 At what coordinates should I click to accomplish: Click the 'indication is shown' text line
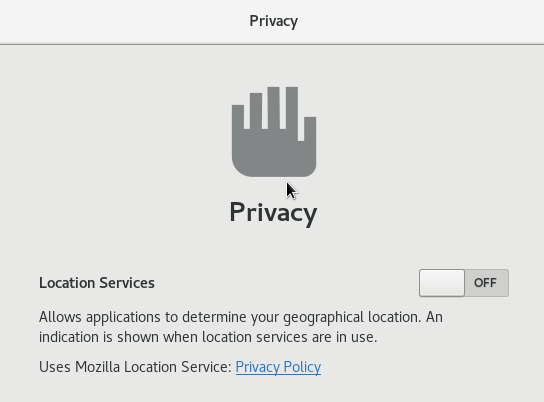pos(208,337)
